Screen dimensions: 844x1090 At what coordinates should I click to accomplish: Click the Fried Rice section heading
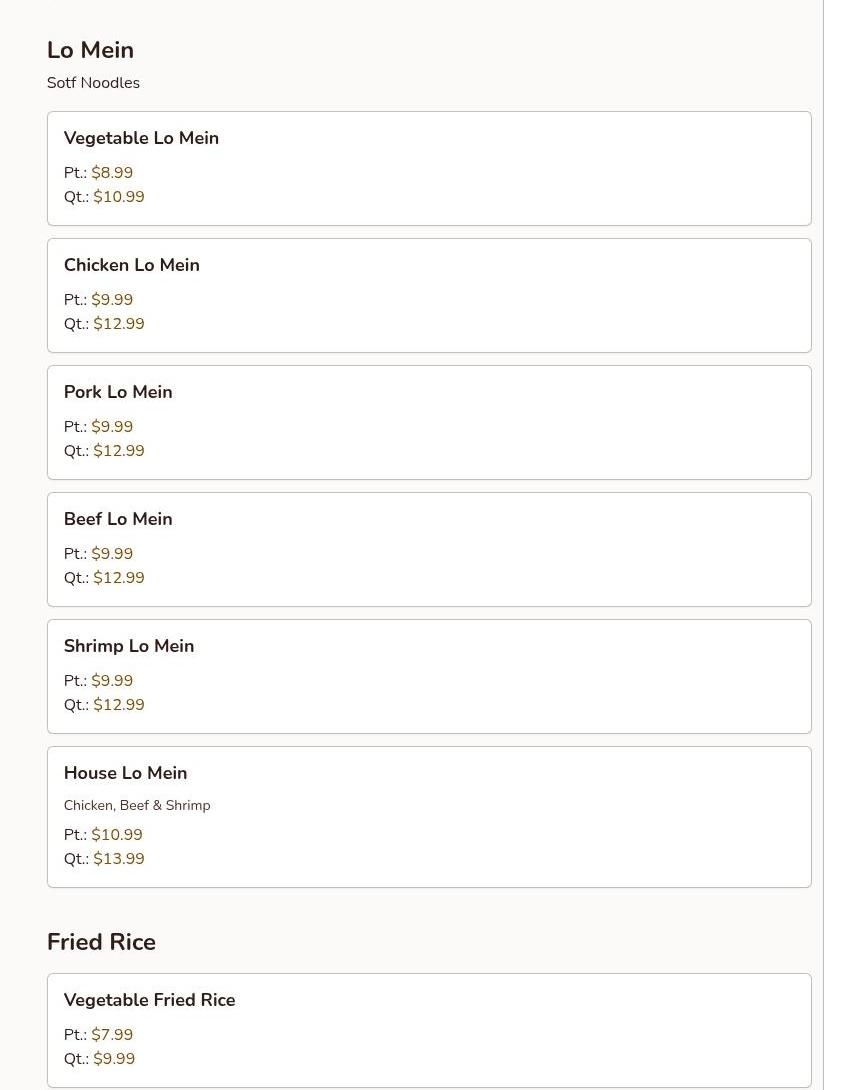101,942
